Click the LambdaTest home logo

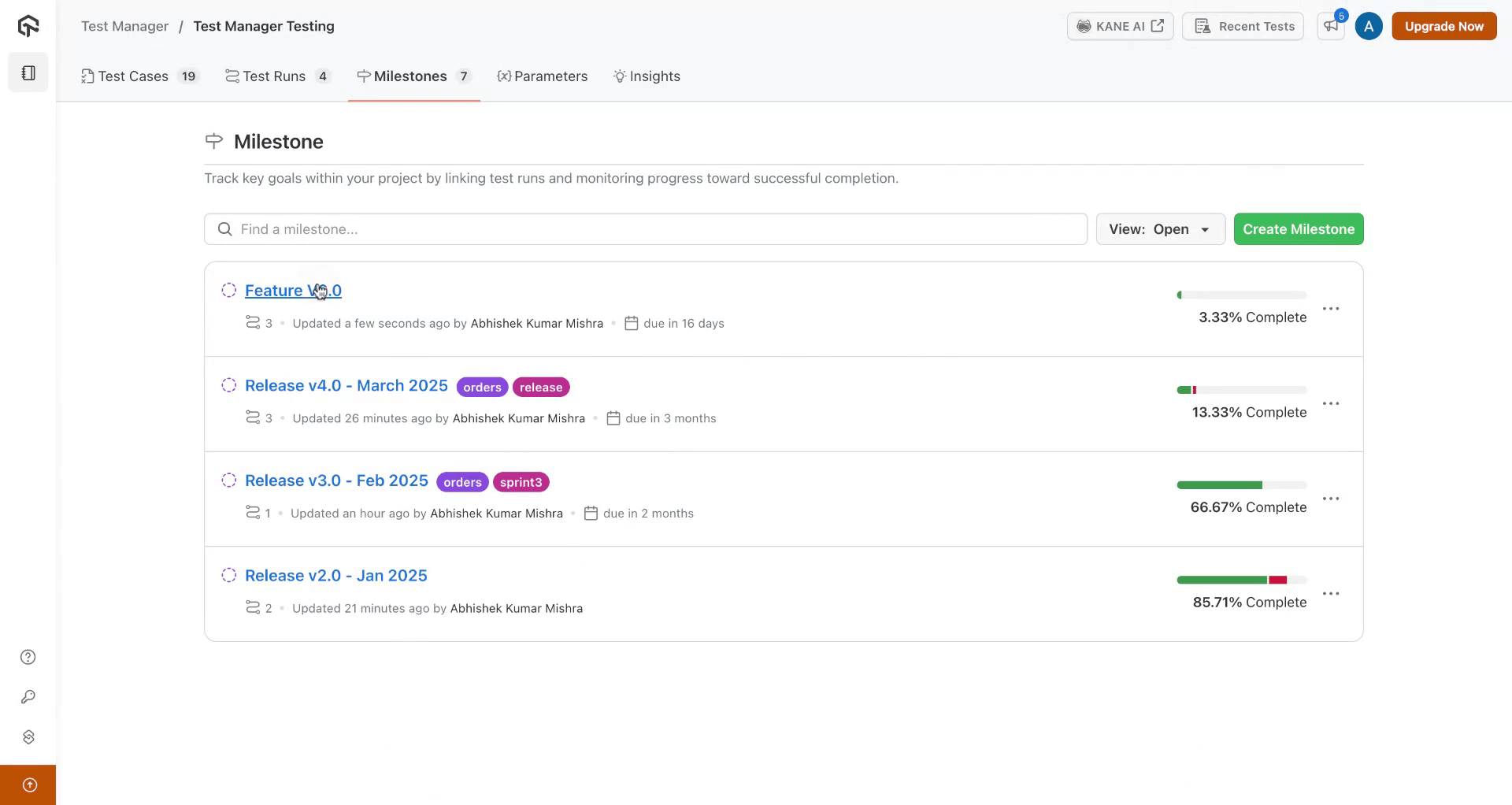28,26
